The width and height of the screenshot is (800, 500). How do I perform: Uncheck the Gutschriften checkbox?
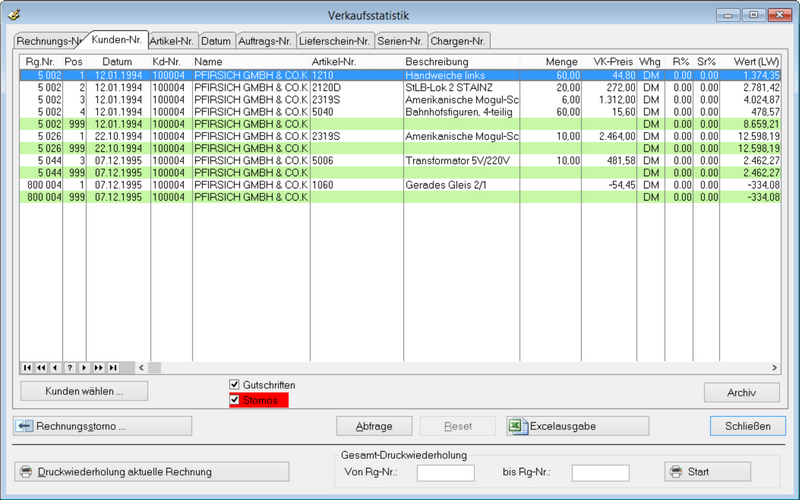pyautogui.click(x=235, y=385)
